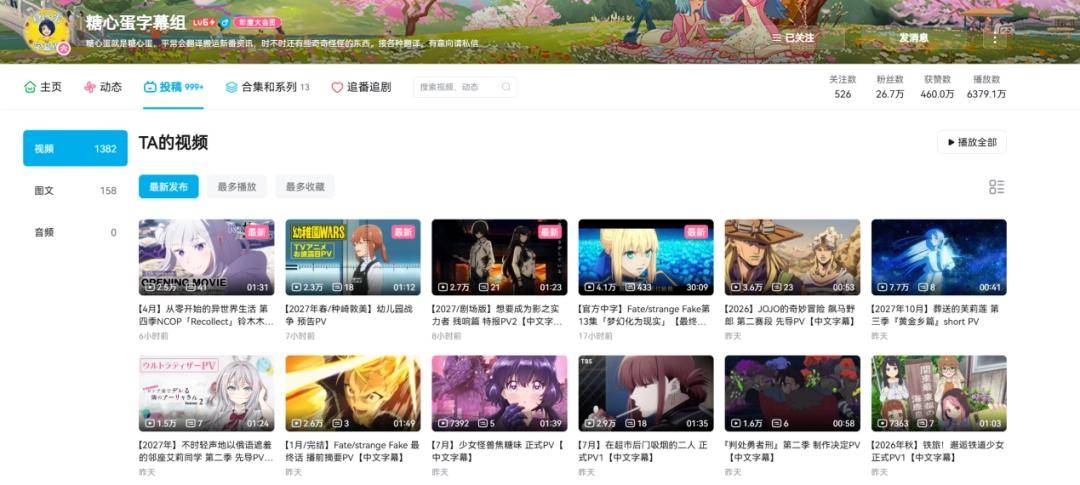Screen dimensions: 1080x485
Task: Click the 已关注 follow status button
Action: (793, 38)
